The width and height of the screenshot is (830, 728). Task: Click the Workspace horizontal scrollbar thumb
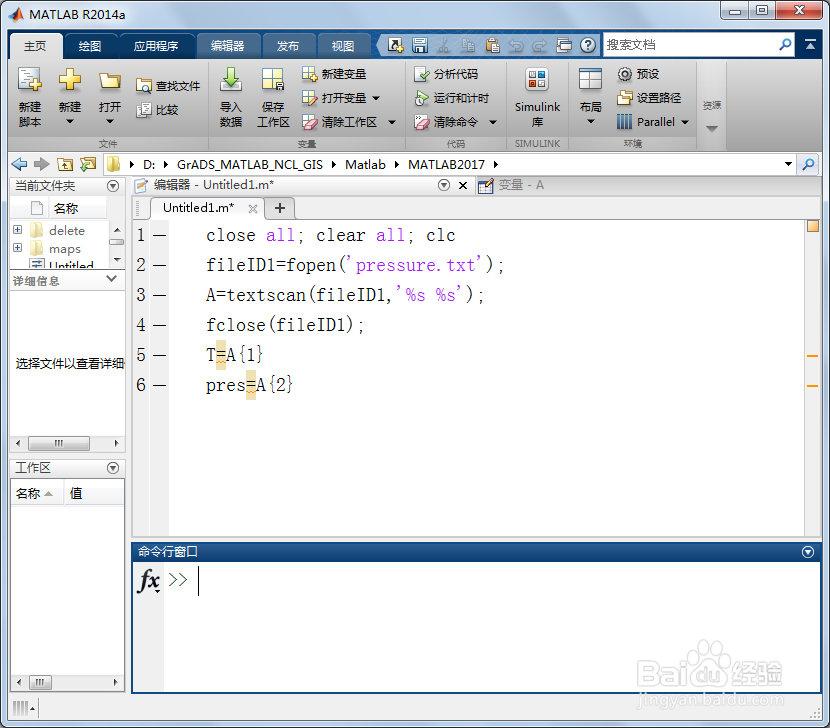[40, 682]
